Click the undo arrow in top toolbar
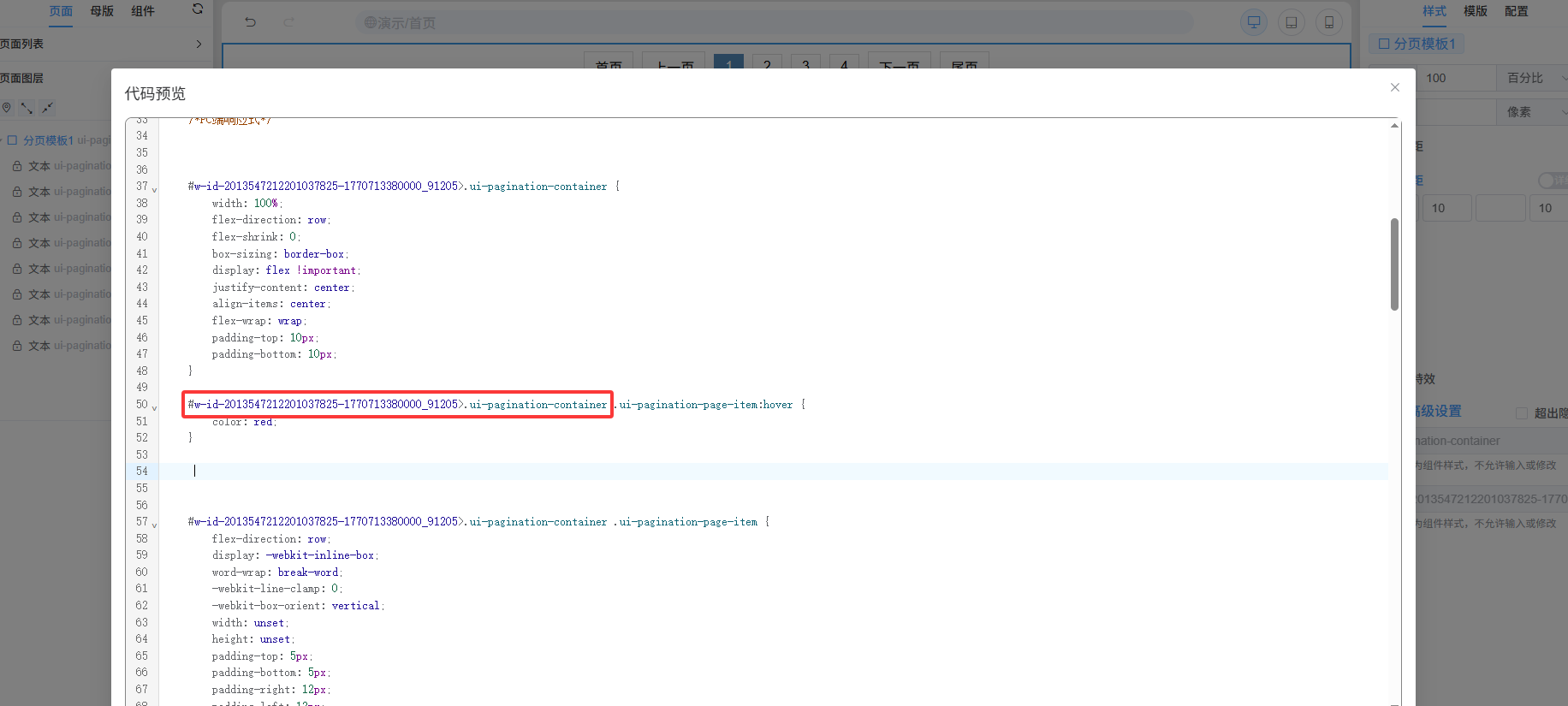This screenshot has width=1568, height=706. pos(250,22)
